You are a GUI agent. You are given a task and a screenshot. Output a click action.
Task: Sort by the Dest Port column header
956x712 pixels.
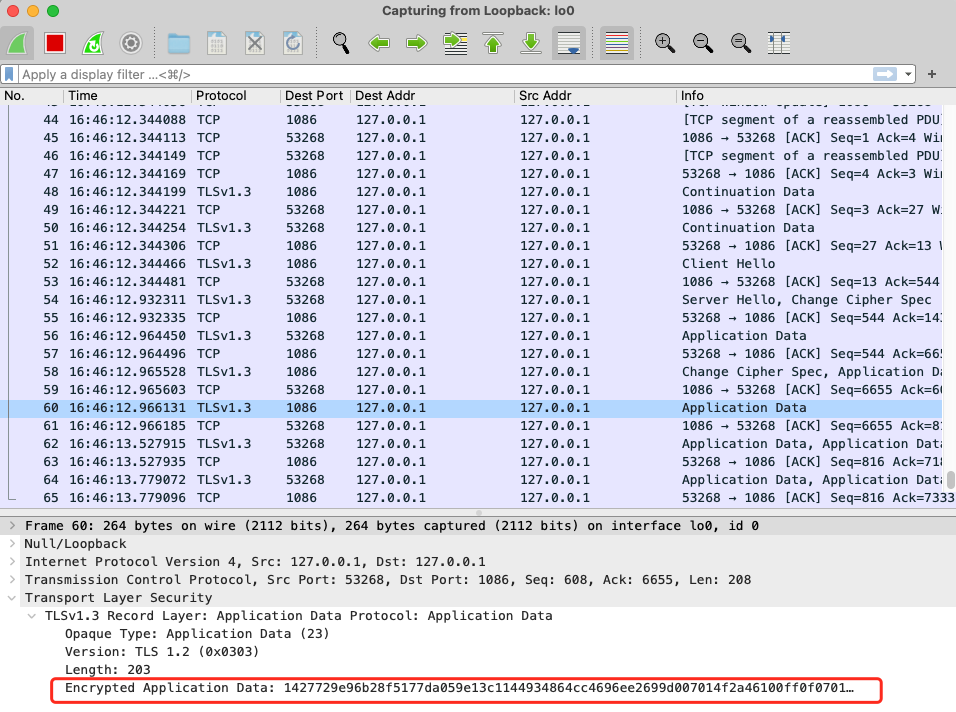point(315,96)
